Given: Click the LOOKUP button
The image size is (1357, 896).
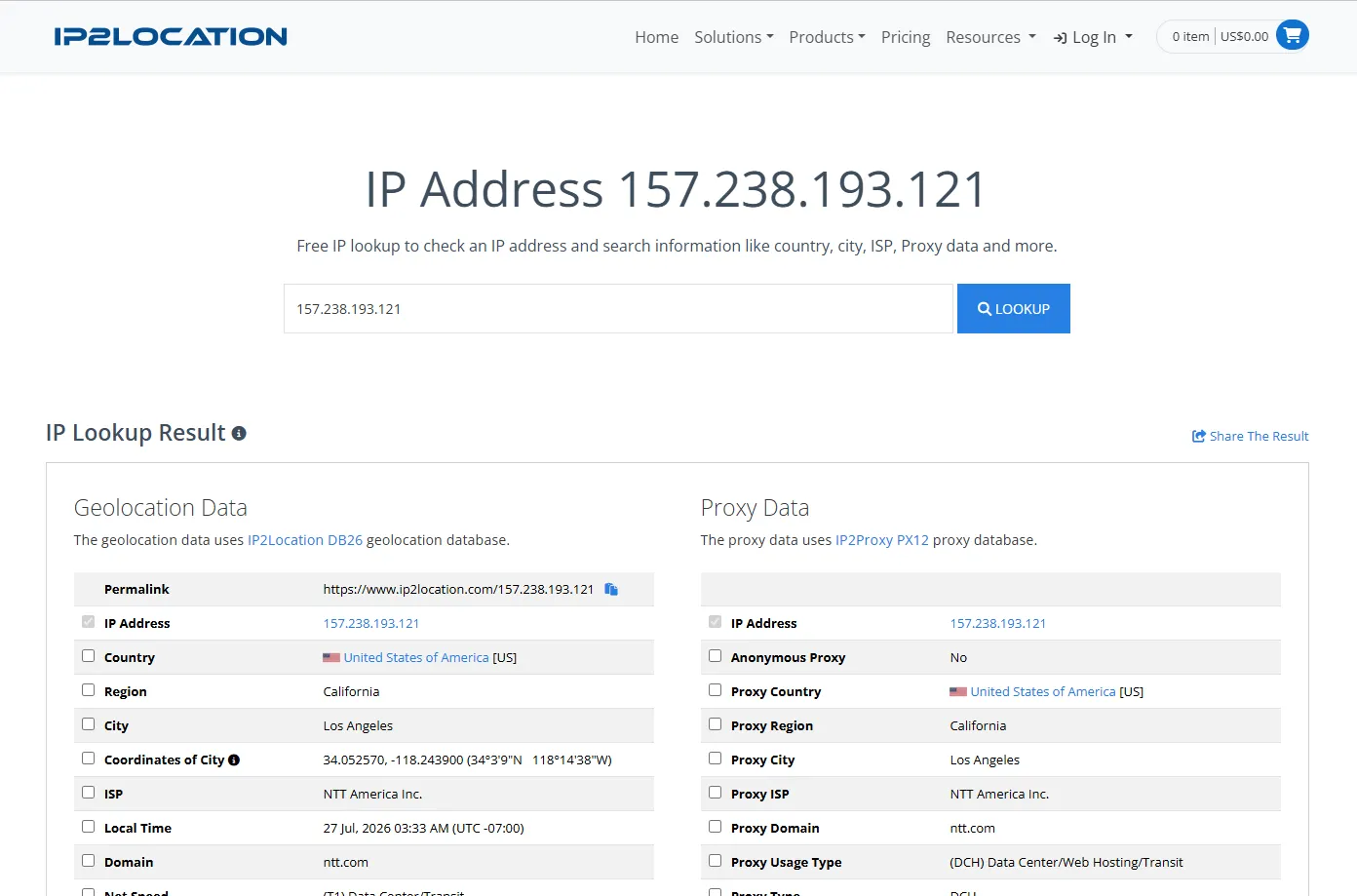Looking at the screenshot, I should coord(1014,309).
